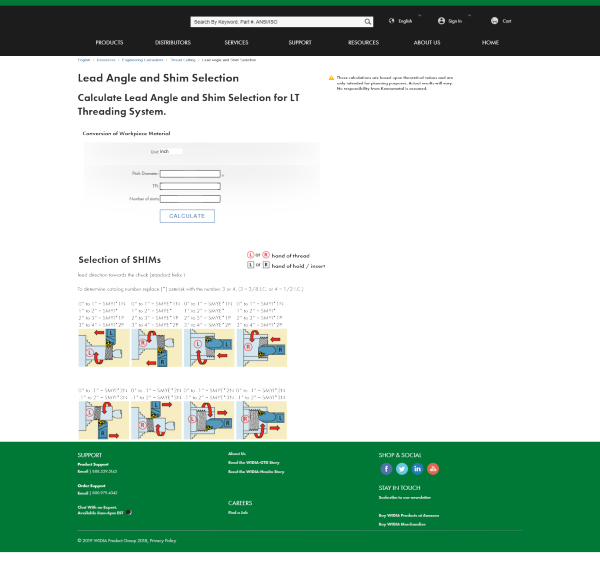This screenshot has height=564, width=600.
Task: Expand the Sign In dropdown arrow
Action: click(x=470, y=16)
